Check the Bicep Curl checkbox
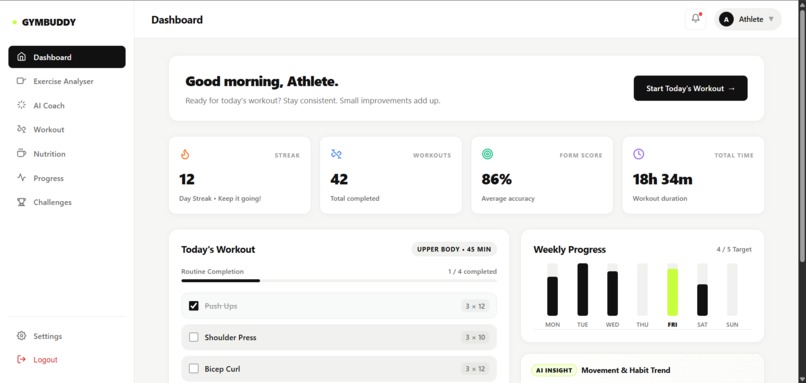 pyautogui.click(x=194, y=369)
